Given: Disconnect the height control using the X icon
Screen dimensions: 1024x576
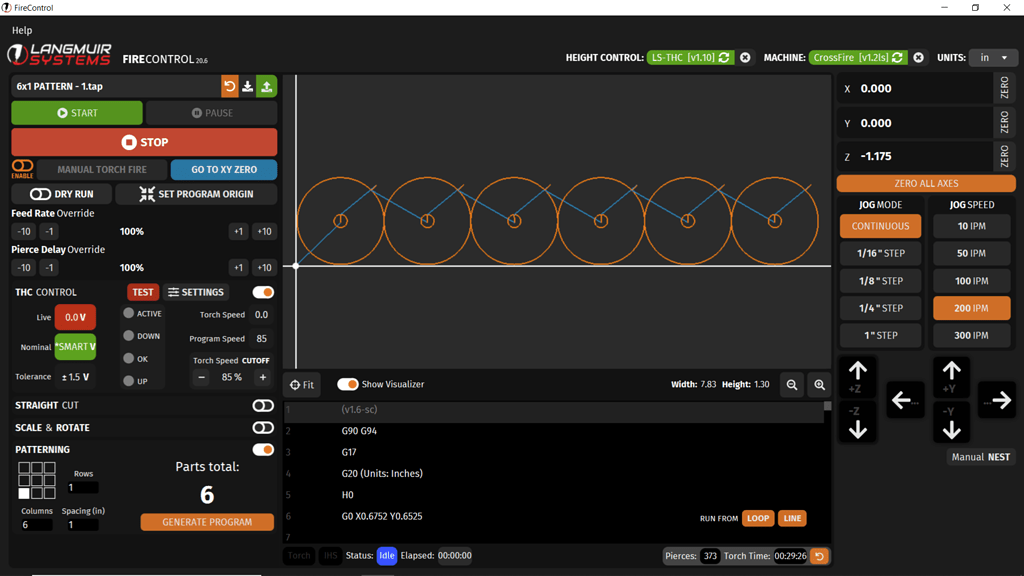Looking at the screenshot, I should (744, 58).
